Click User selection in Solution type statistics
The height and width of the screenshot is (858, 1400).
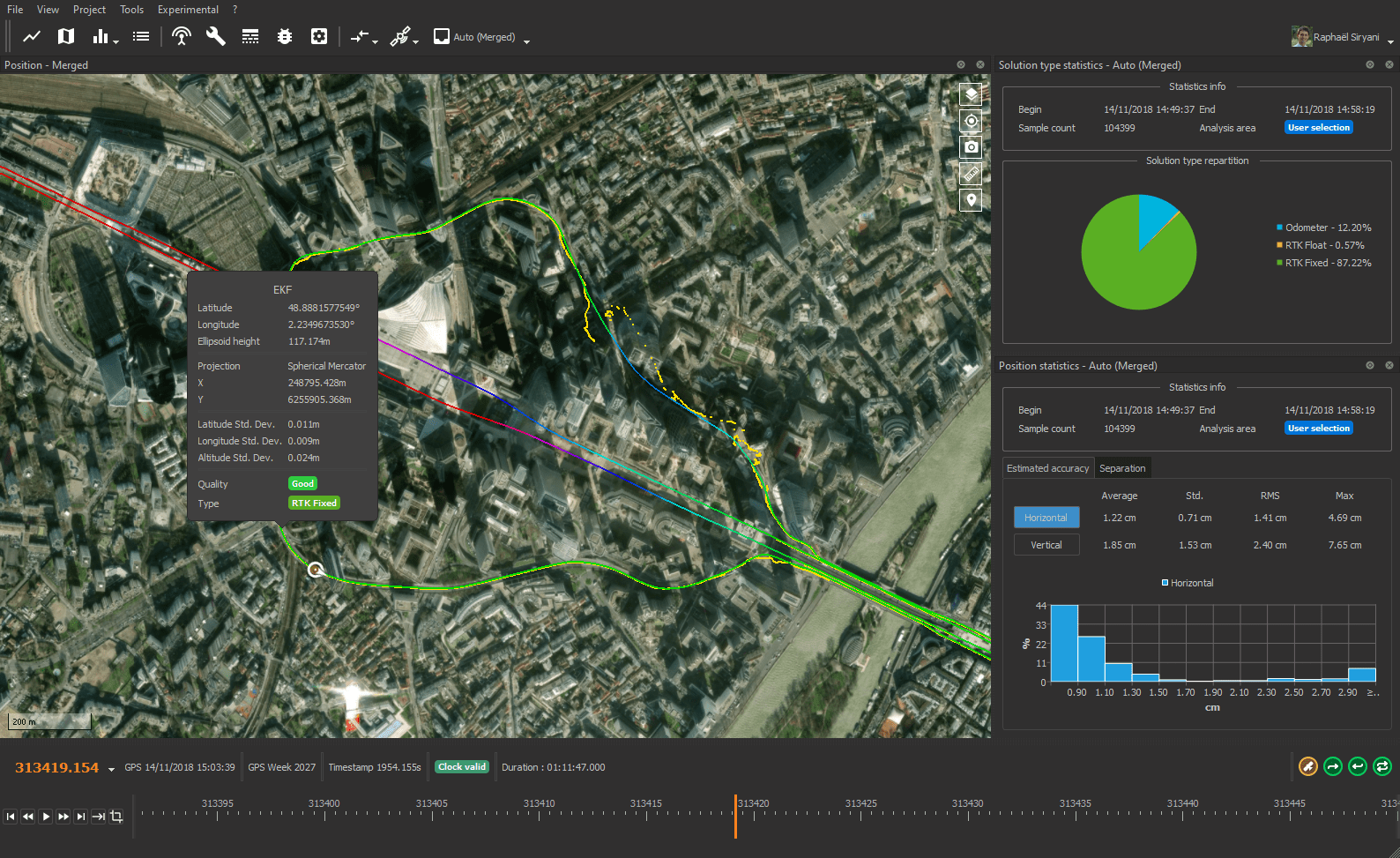click(x=1318, y=128)
